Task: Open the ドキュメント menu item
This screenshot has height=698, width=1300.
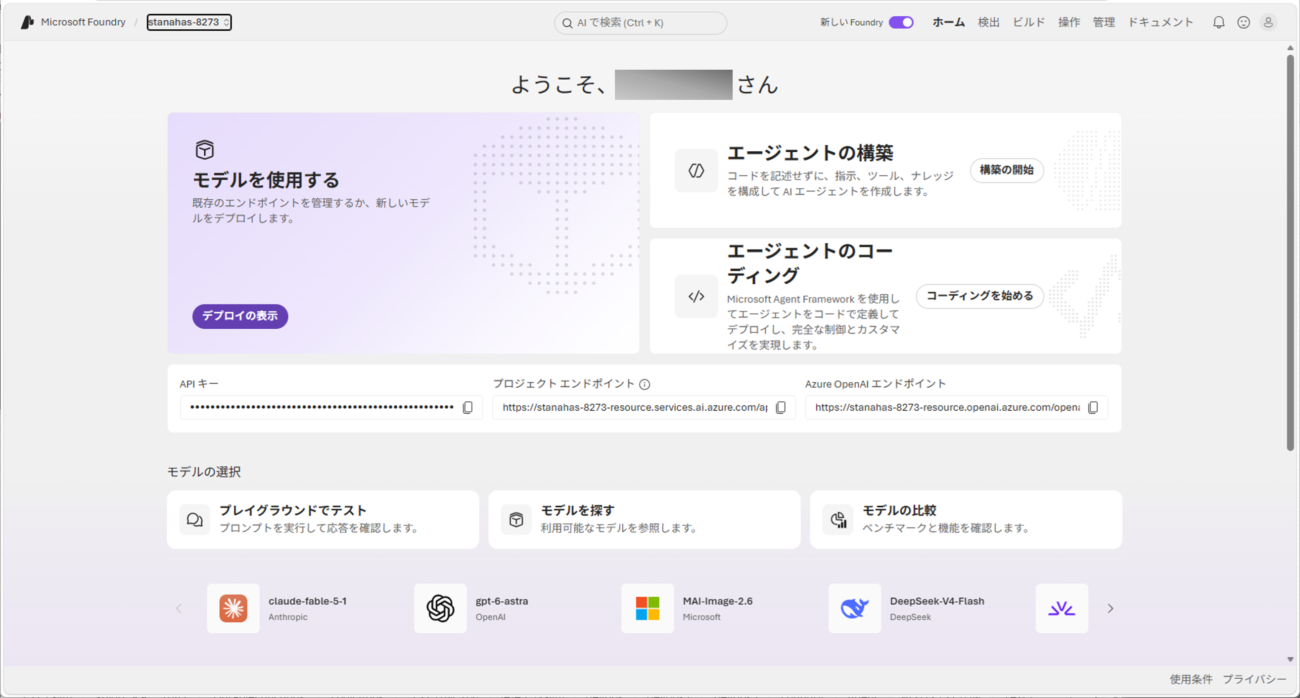Action: point(1161,22)
